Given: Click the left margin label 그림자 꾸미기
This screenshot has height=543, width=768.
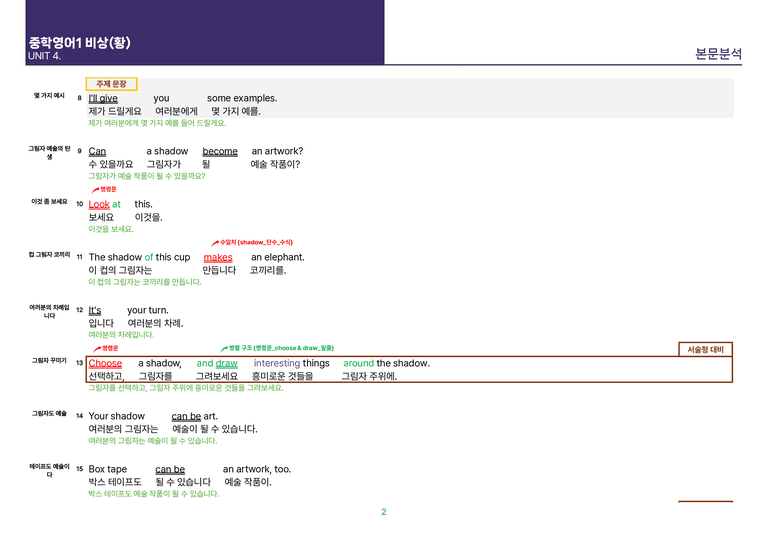Looking at the screenshot, I should click(x=49, y=361).
